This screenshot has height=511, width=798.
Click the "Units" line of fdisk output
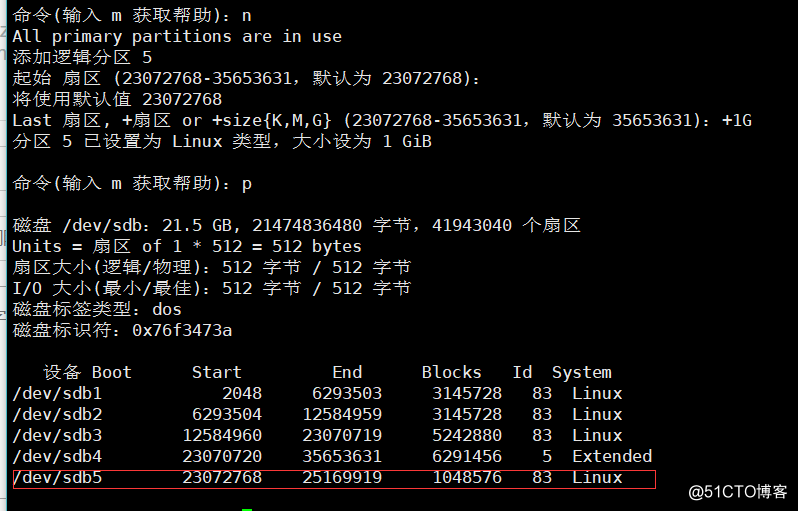pos(187,246)
